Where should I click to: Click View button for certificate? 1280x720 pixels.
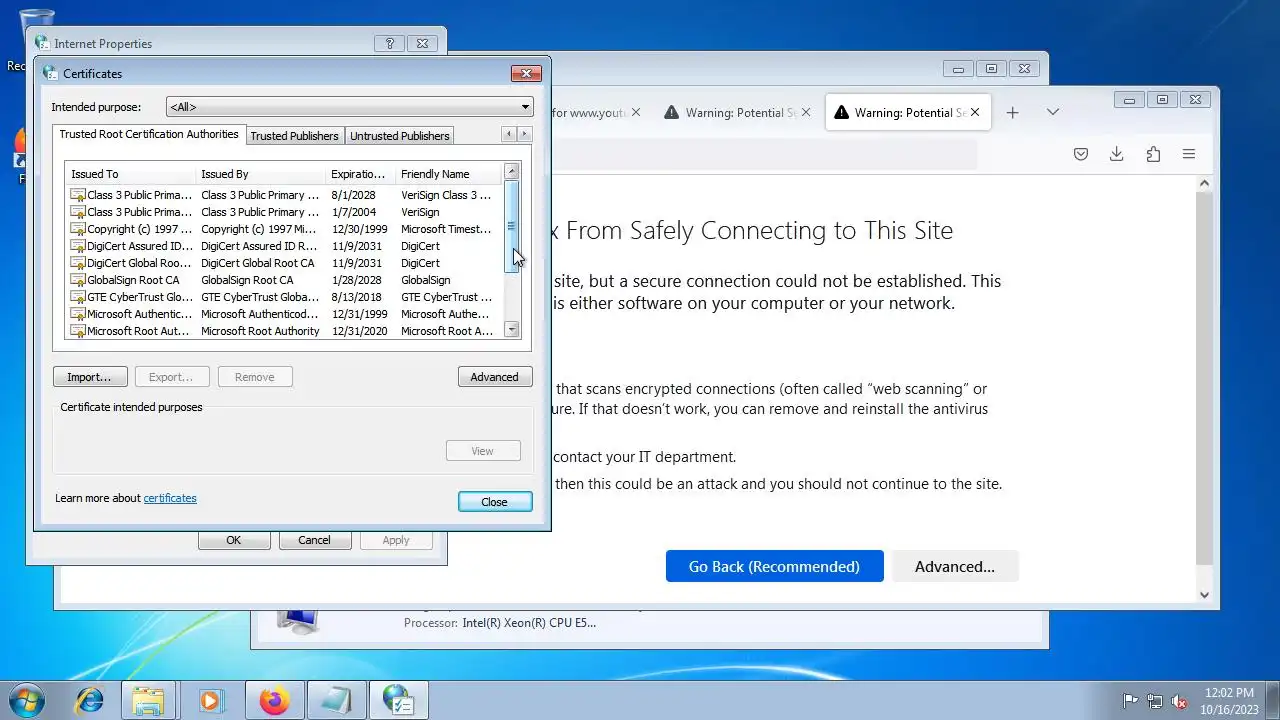483,451
